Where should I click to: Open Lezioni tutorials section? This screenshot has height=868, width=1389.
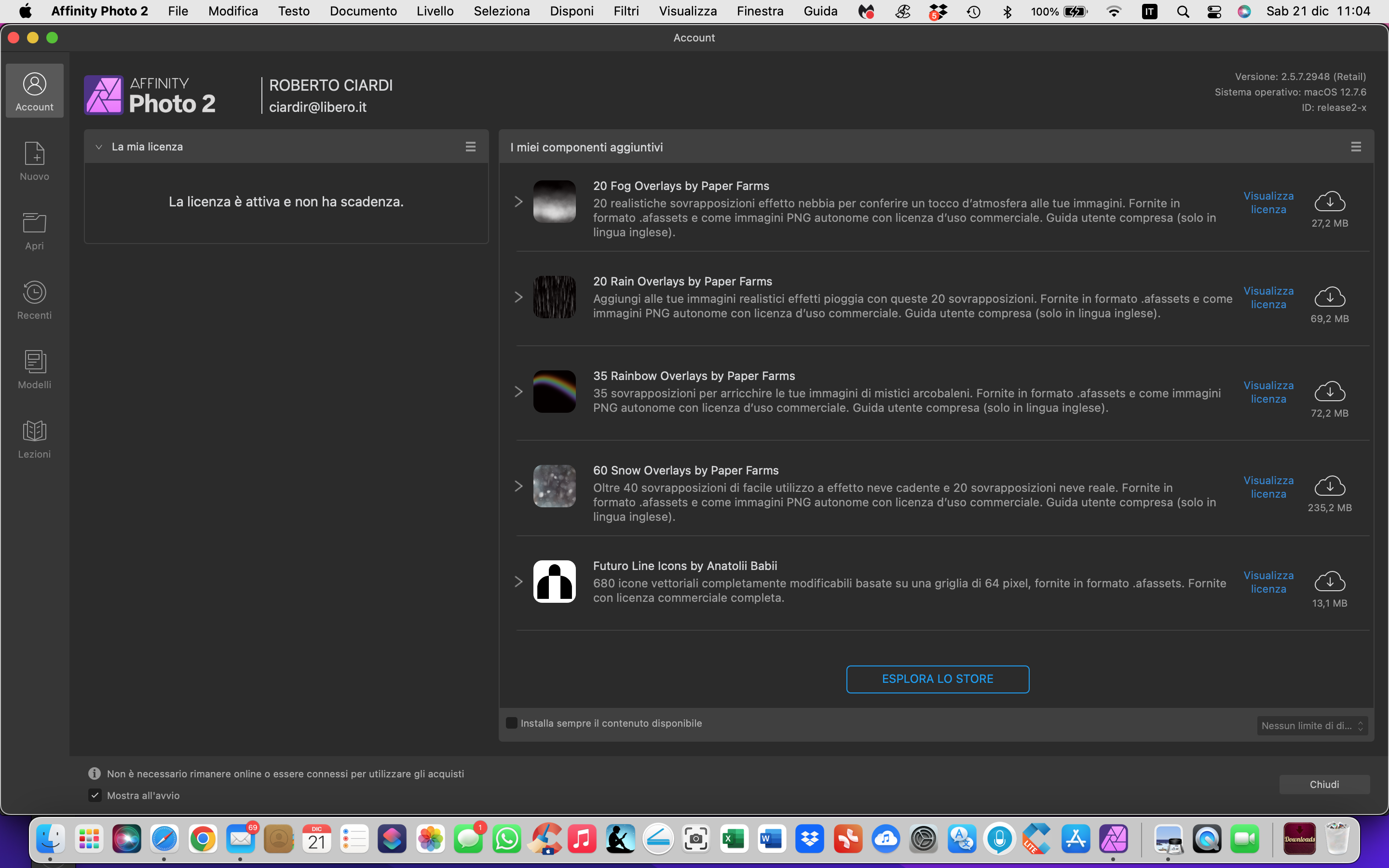coord(34,439)
